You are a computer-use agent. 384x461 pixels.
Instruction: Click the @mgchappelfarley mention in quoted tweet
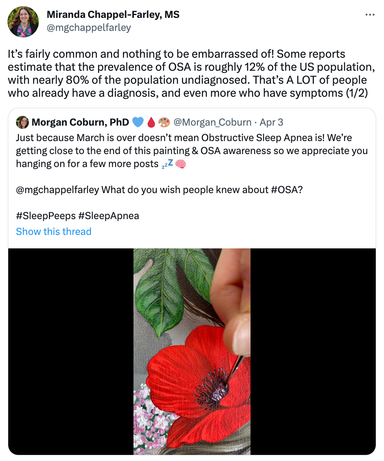pyautogui.click(x=57, y=190)
